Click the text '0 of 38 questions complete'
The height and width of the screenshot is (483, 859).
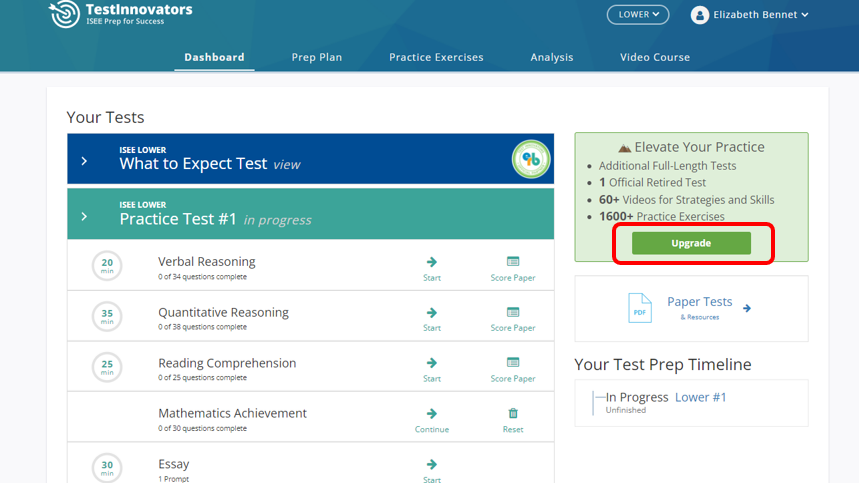point(202,327)
